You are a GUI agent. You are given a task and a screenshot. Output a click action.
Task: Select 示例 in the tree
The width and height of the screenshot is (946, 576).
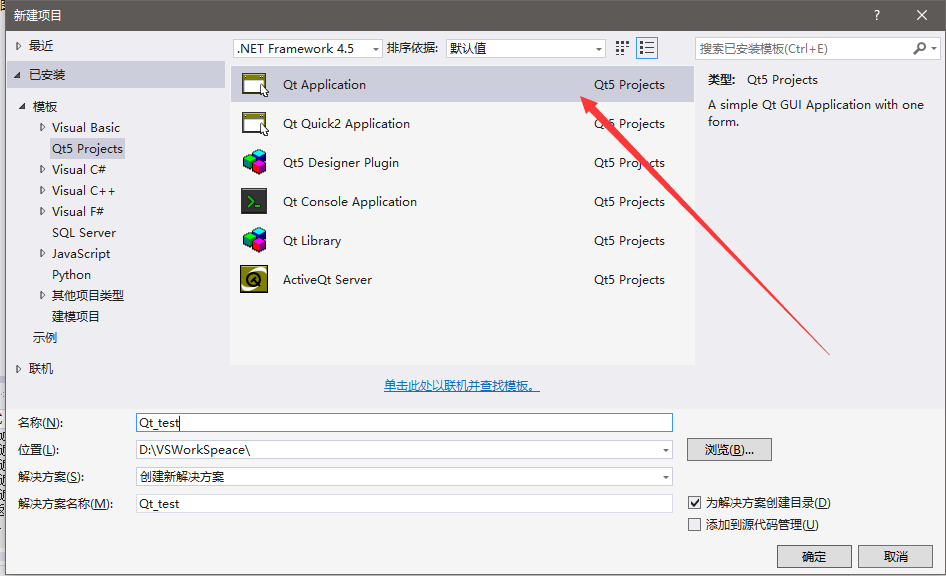(45, 338)
